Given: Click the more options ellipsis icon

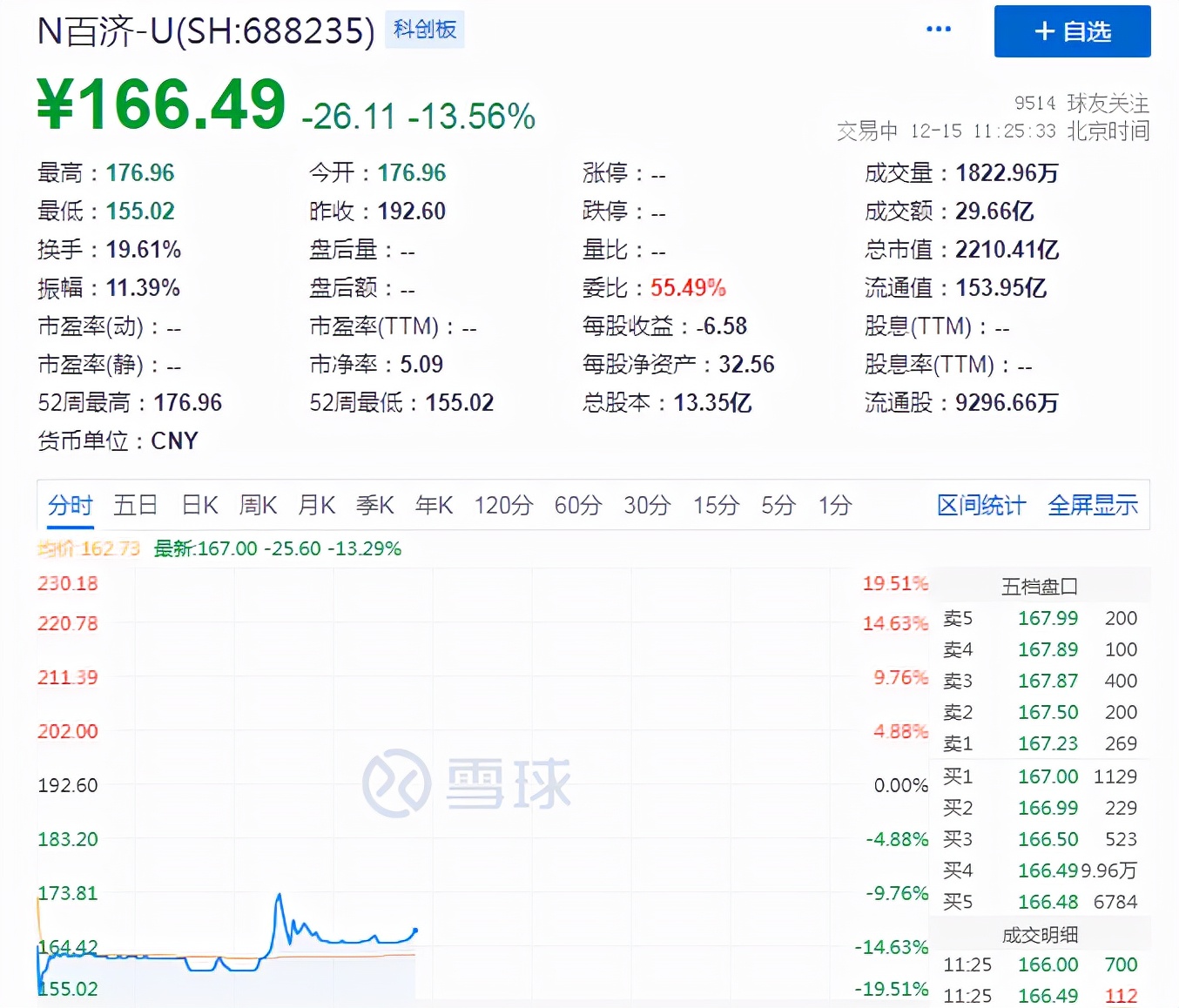Looking at the screenshot, I should tap(938, 29).
